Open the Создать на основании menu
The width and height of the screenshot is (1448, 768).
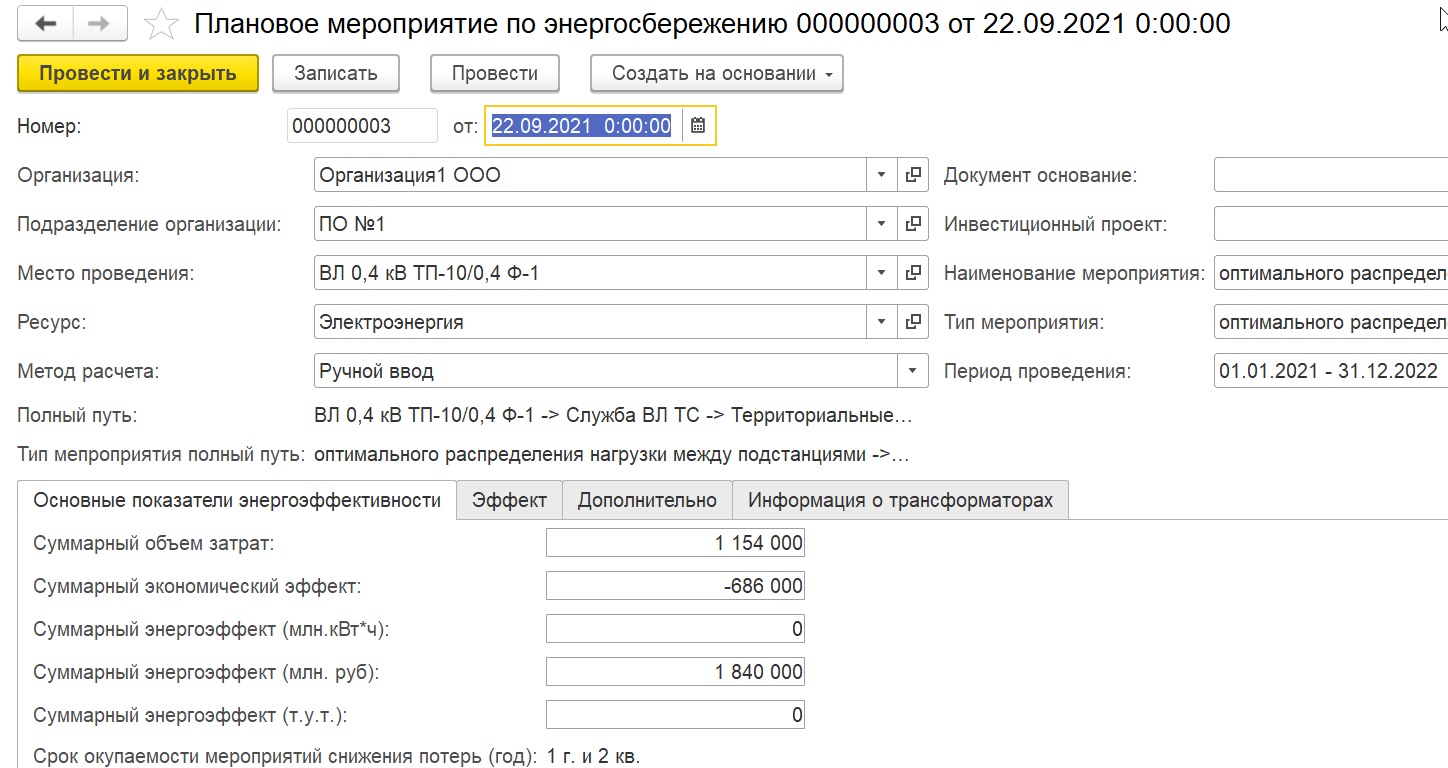[717, 73]
